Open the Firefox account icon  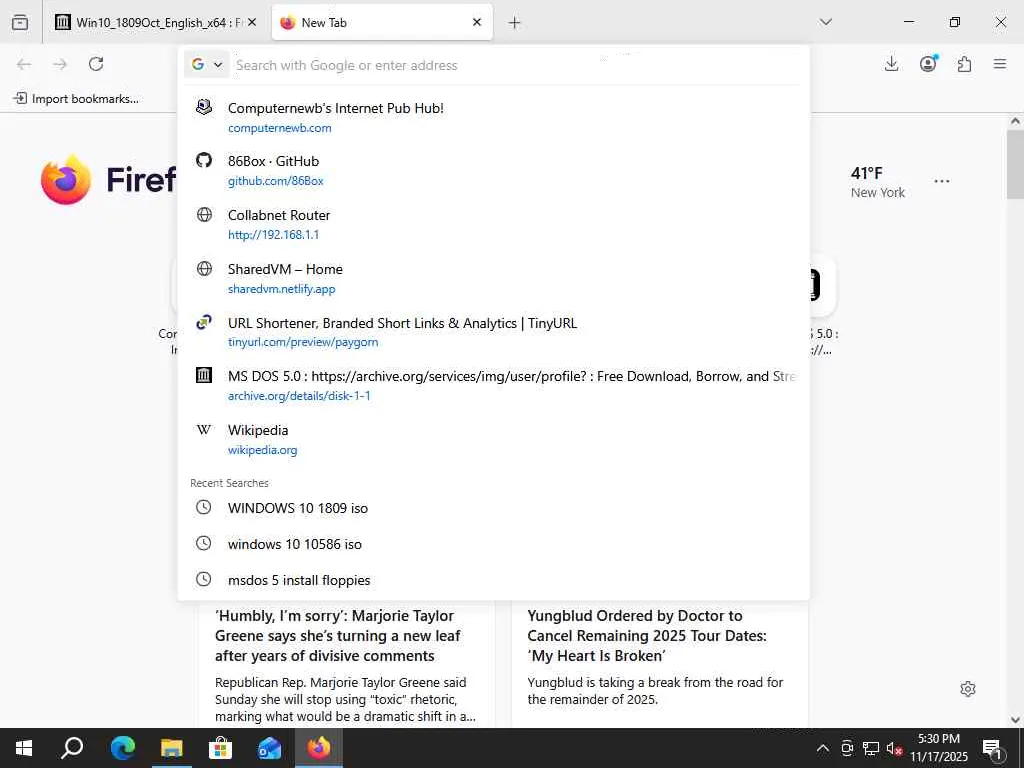(x=928, y=64)
